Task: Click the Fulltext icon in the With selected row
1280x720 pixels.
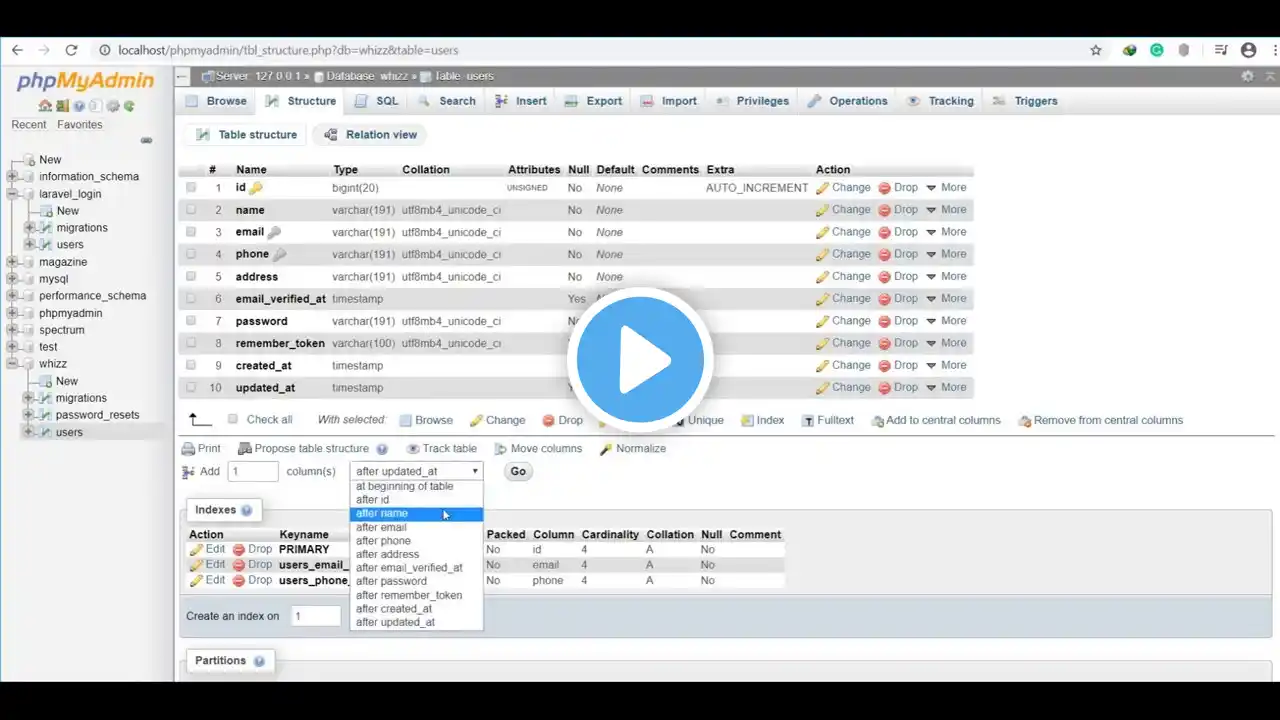Action: click(x=808, y=421)
